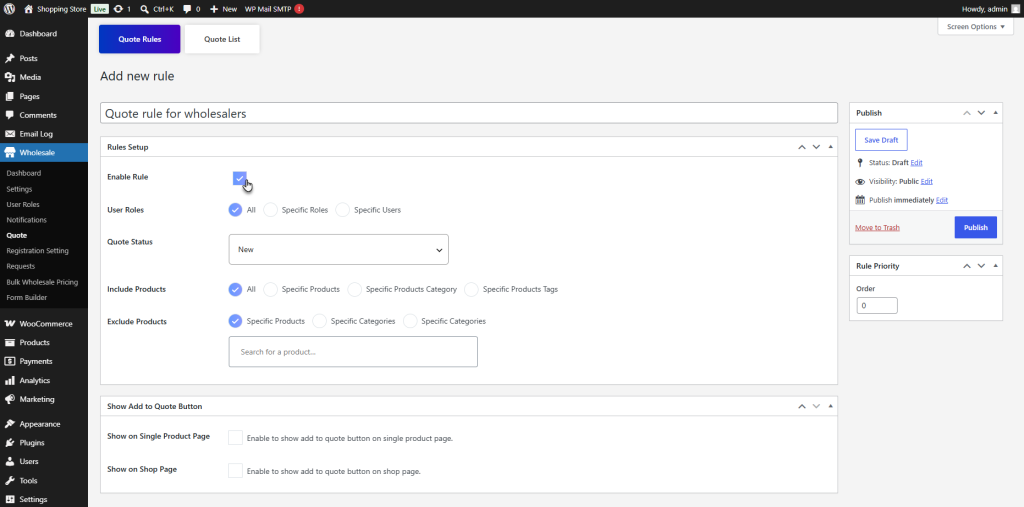Image resolution: width=1024 pixels, height=507 pixels.
Task: Open Howdy, admin account menu
Action: [x=989, y=9]
